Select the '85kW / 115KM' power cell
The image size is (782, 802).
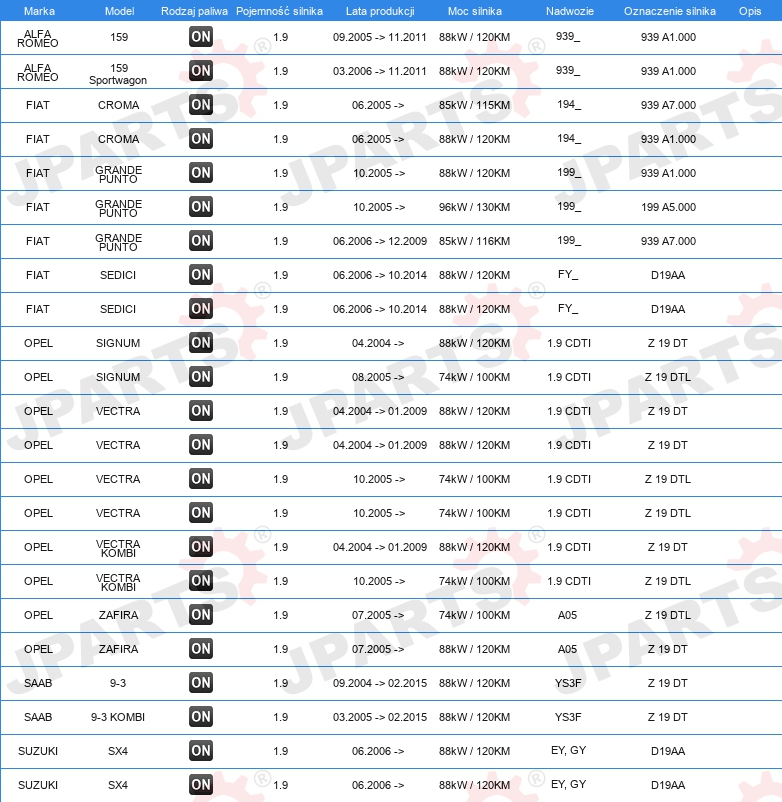474,105
